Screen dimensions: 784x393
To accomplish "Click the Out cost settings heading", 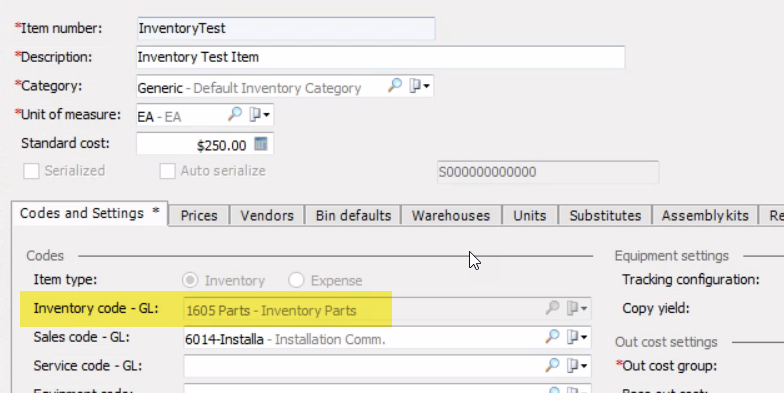I will (x=666, y=342).
